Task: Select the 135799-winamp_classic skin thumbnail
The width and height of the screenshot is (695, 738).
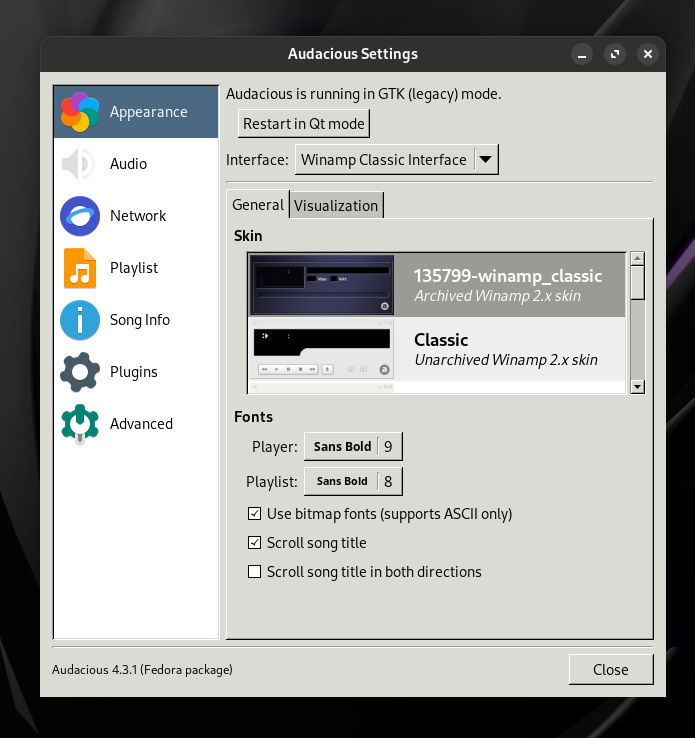Action: 321,285
